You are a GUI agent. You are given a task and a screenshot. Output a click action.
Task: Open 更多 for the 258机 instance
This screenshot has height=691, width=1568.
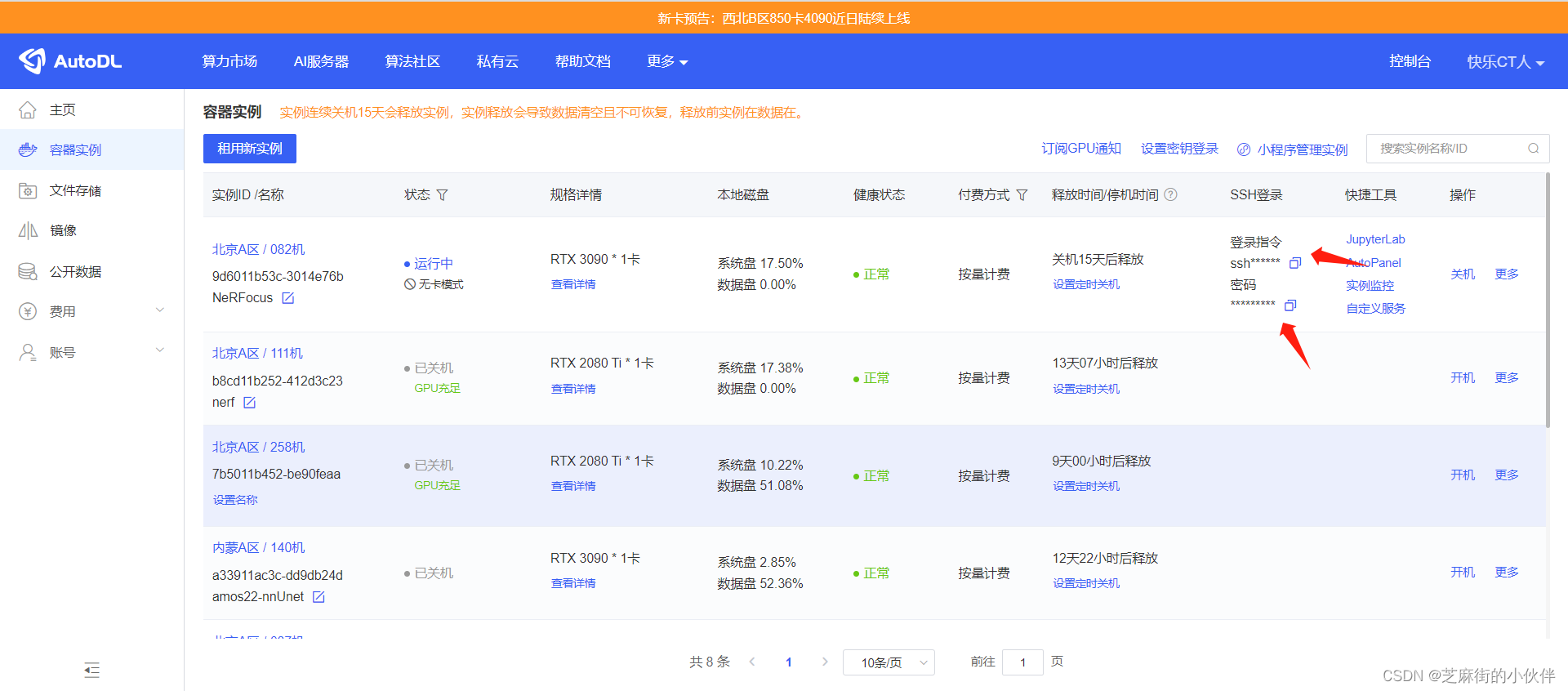[x=1507, y=475]
